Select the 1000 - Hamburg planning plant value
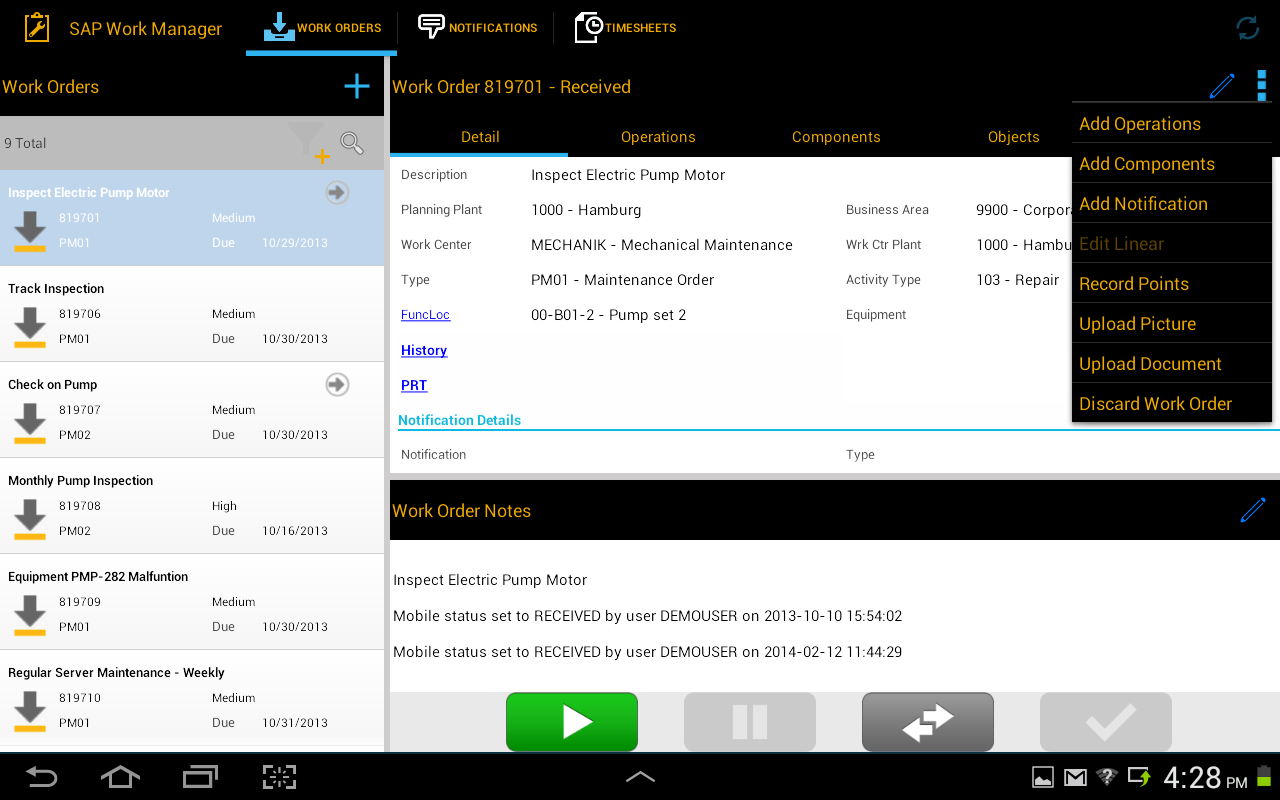The image size is (1280, 800). pyautogui.click(x=586, y=210)
